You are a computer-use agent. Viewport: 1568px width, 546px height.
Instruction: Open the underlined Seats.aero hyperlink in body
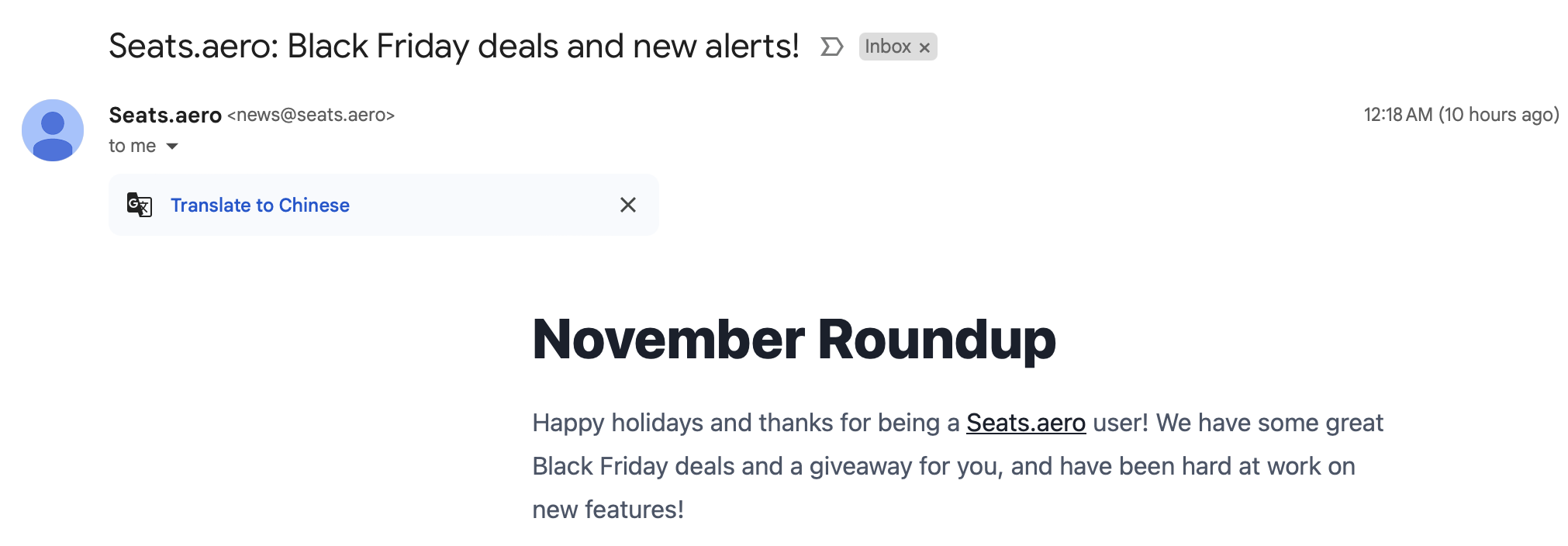coord(1026,423)
